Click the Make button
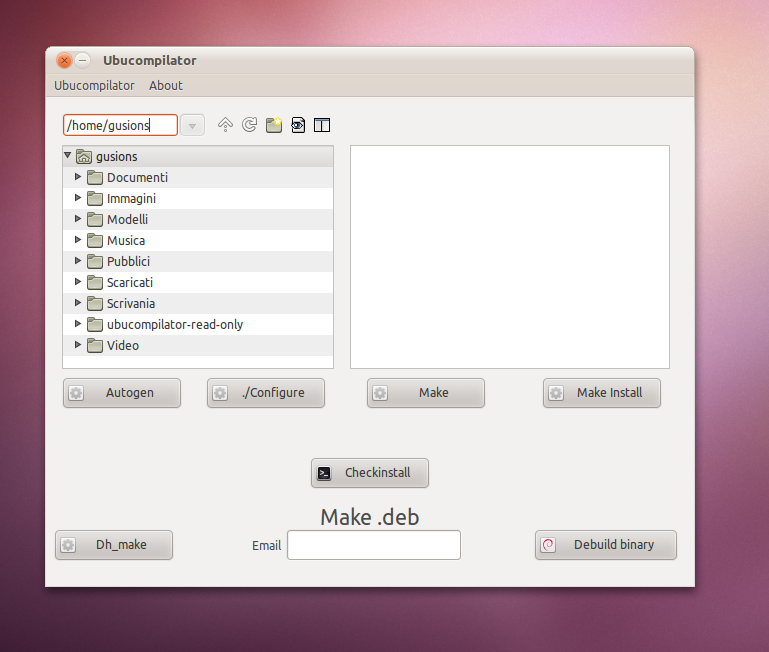Viewport: 769px width, 652px height. (x=426, y=393)
